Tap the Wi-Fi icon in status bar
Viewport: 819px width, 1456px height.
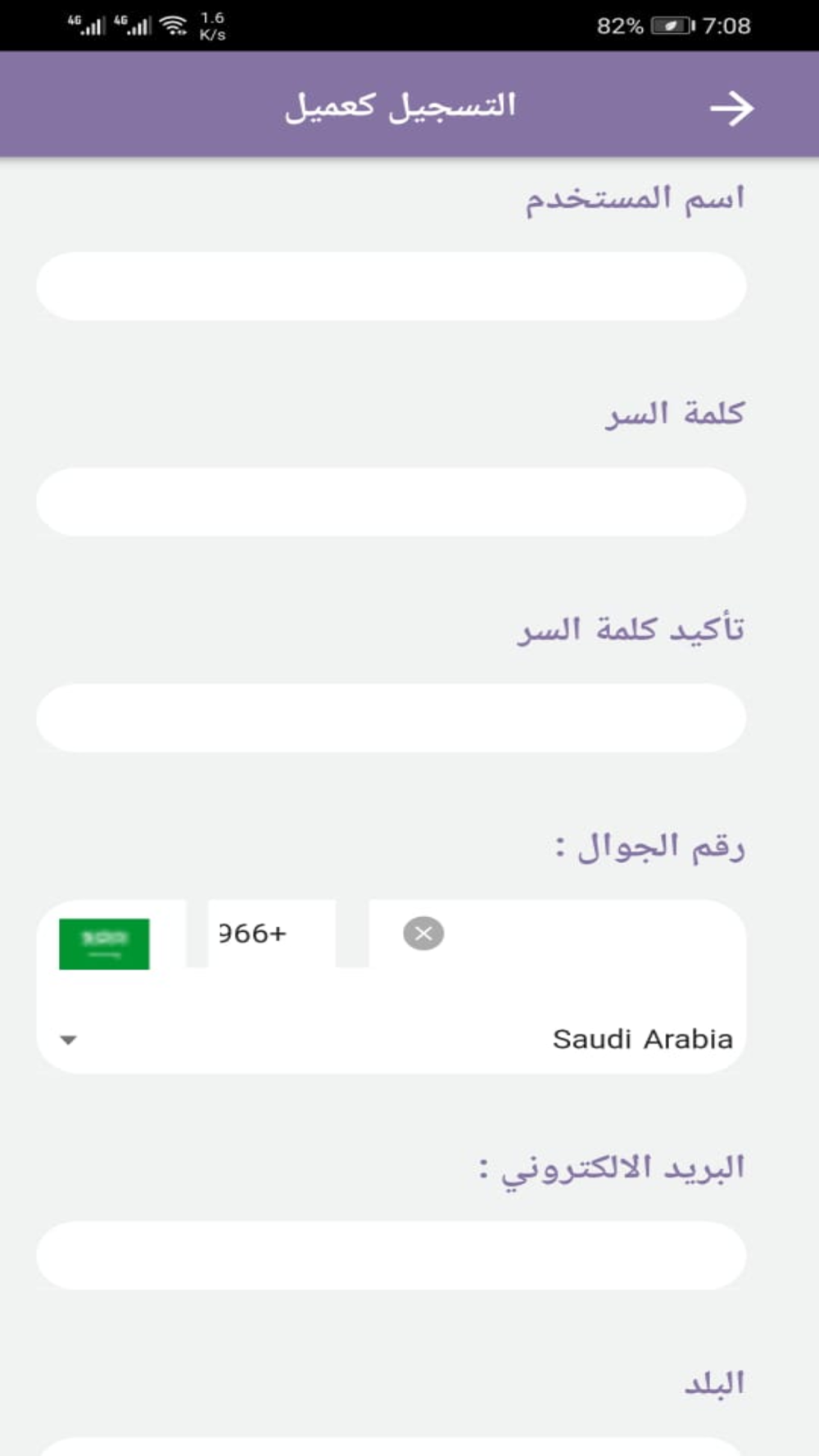pos(174,25)
